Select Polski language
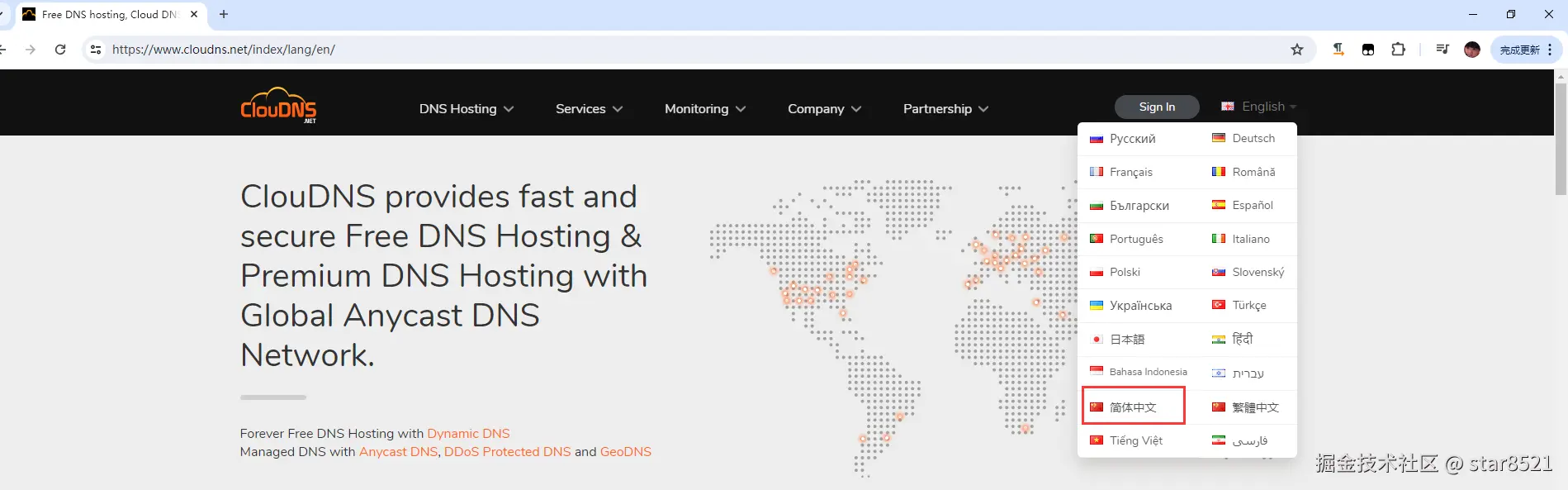 click(x=1125, y=272)
